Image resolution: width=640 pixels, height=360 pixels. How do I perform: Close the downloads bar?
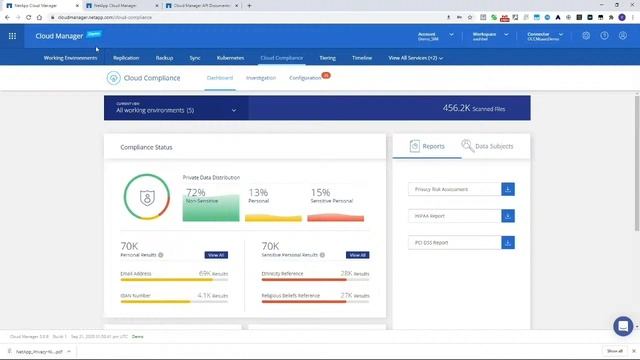pos(633,351)
